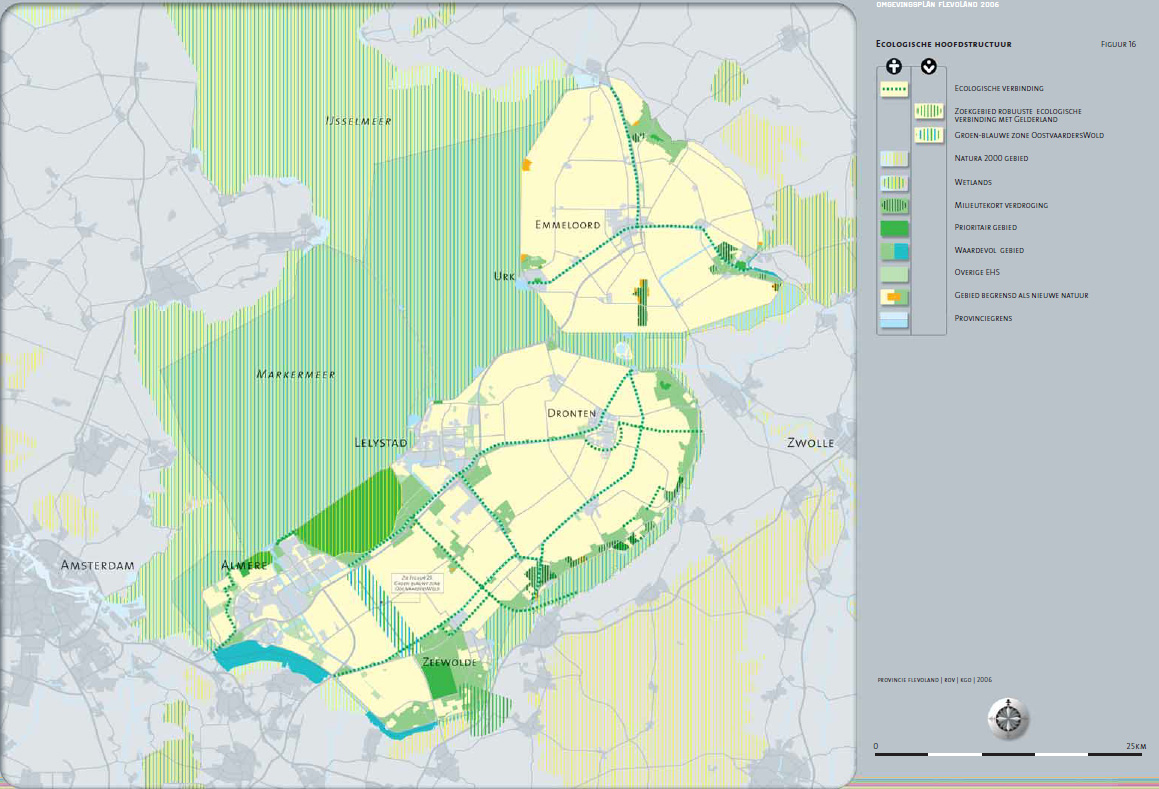The width and height of the screenshot is (1159, 789).
Task: Click the light blue Provinciegrens swatch
Action: pos(893,320)
